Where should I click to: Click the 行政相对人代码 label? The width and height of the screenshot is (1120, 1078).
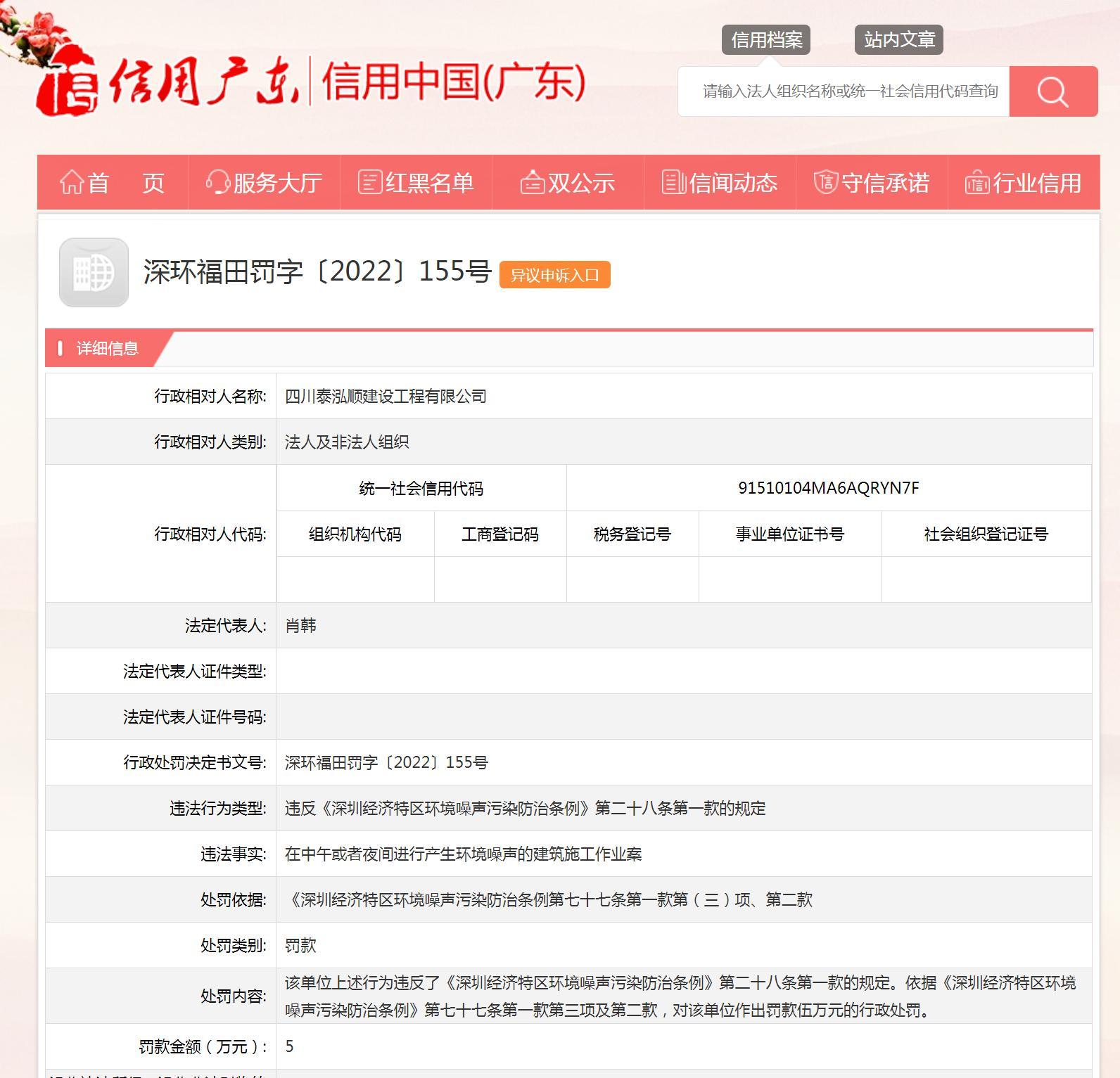(210, 534)
